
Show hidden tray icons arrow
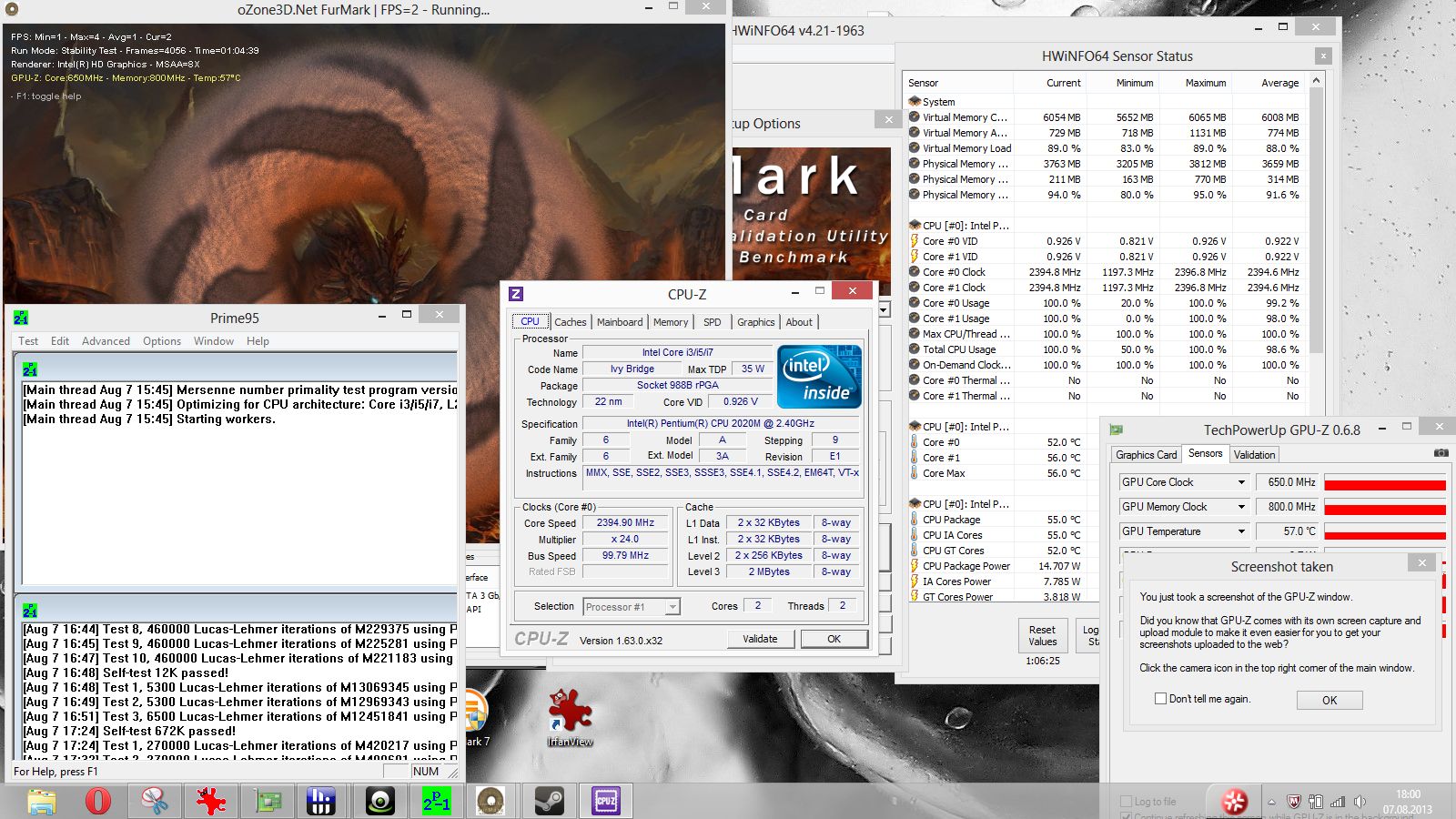point(1272,802)
